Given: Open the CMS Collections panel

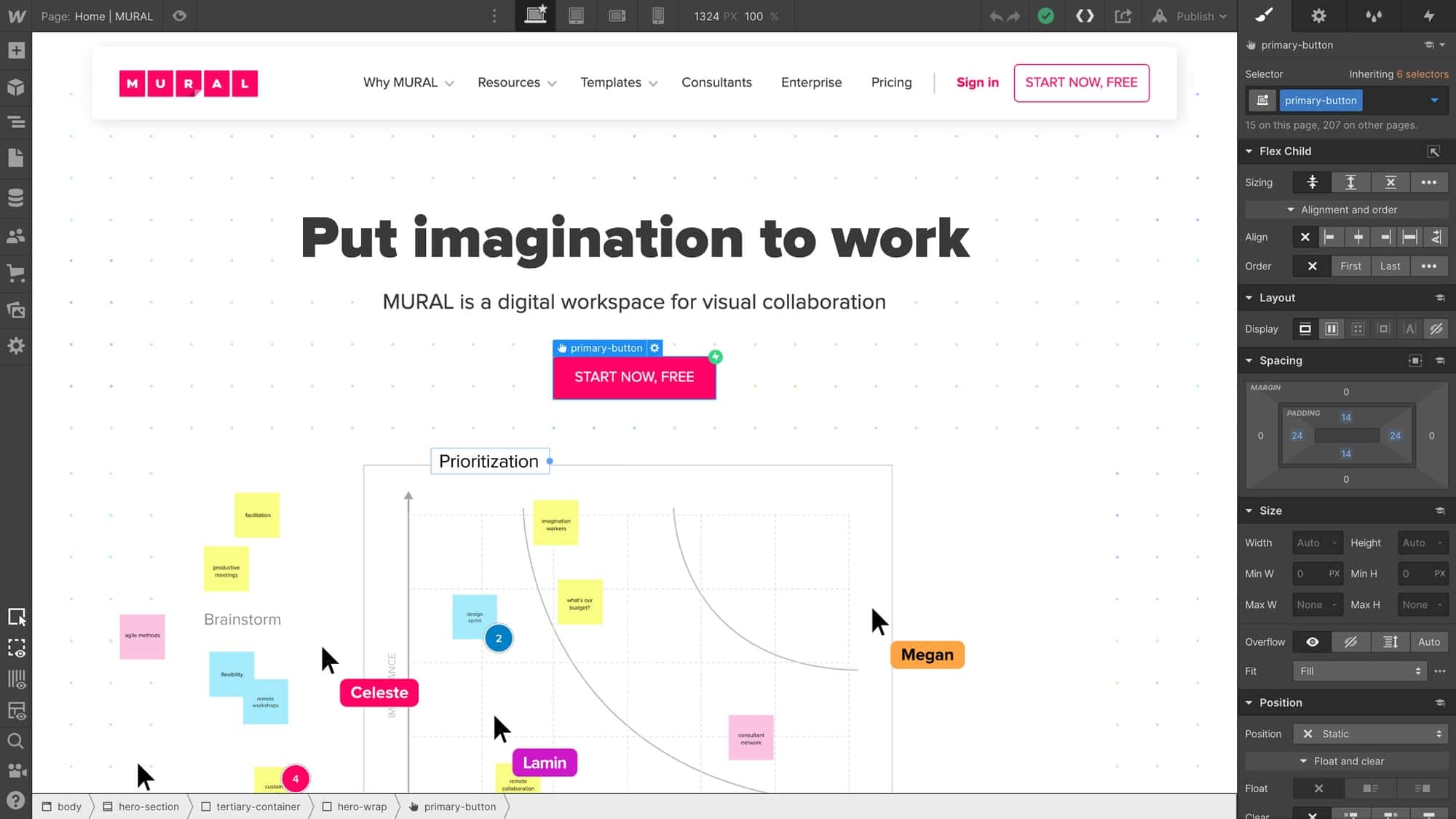Looking at the screenshot, I should (16, 197).
